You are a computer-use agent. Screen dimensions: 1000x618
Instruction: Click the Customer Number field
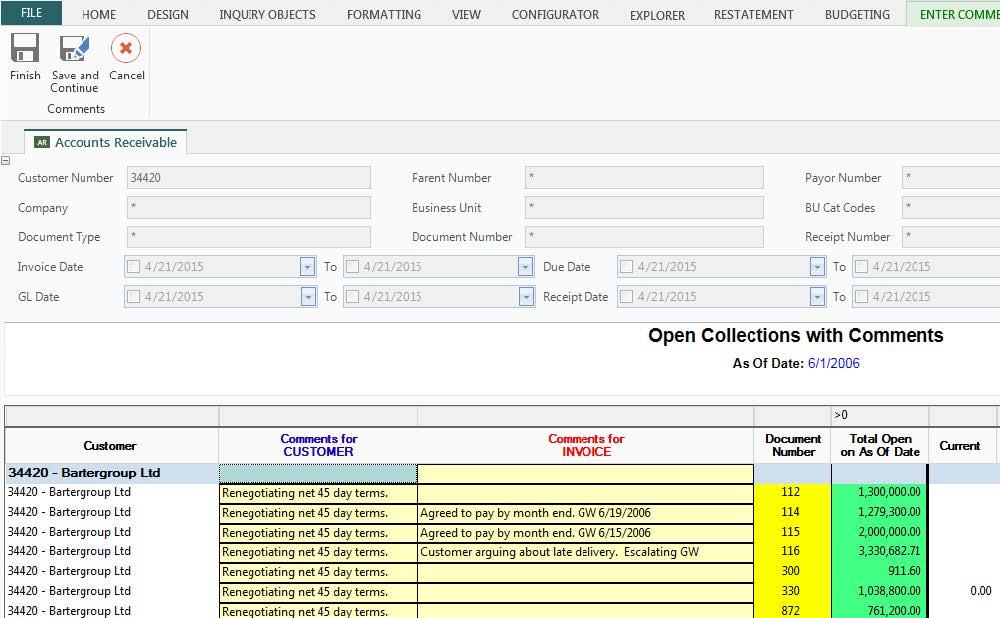248,178
